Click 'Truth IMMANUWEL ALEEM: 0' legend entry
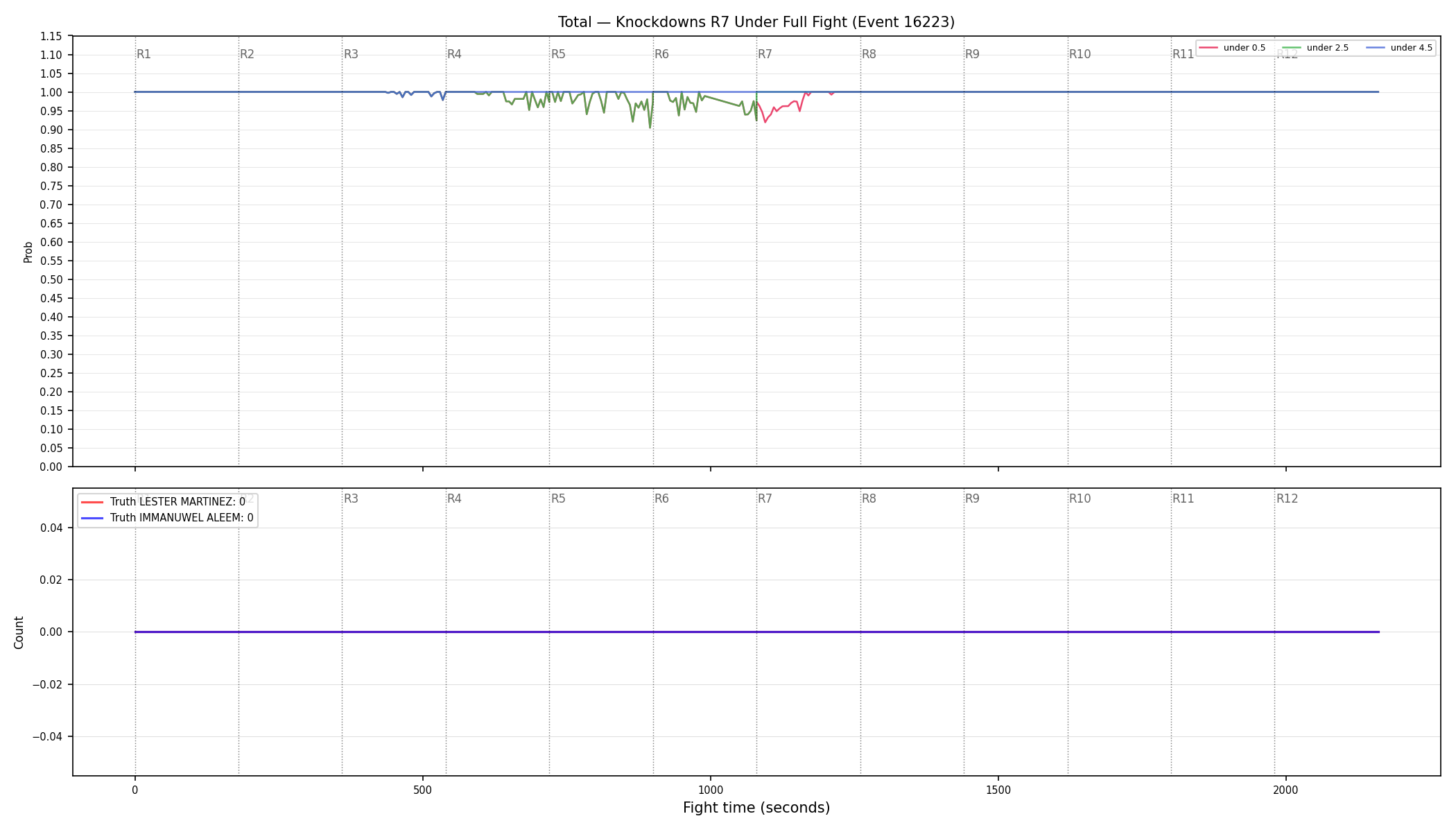 click(167, 518)
